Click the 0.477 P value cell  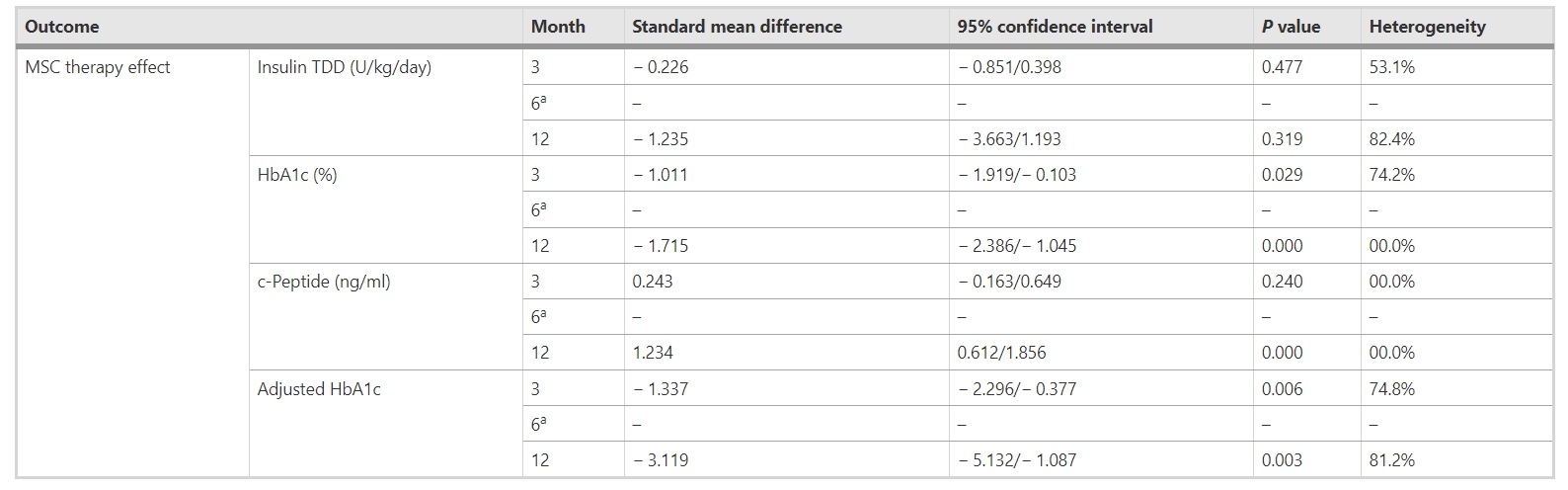1282,67
